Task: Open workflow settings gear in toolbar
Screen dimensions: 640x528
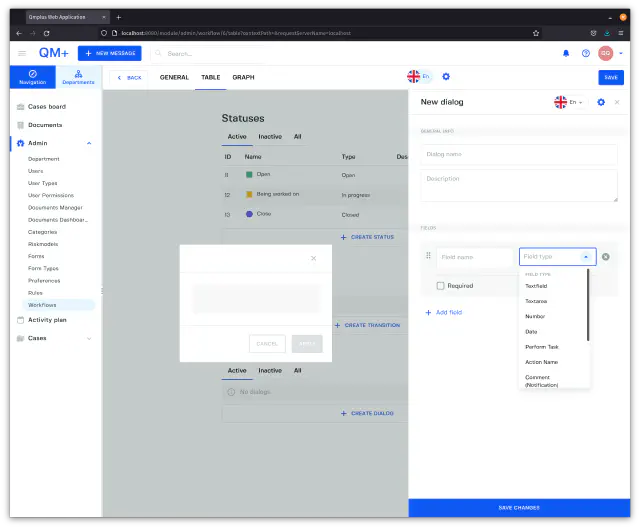Action: point(446,77)
